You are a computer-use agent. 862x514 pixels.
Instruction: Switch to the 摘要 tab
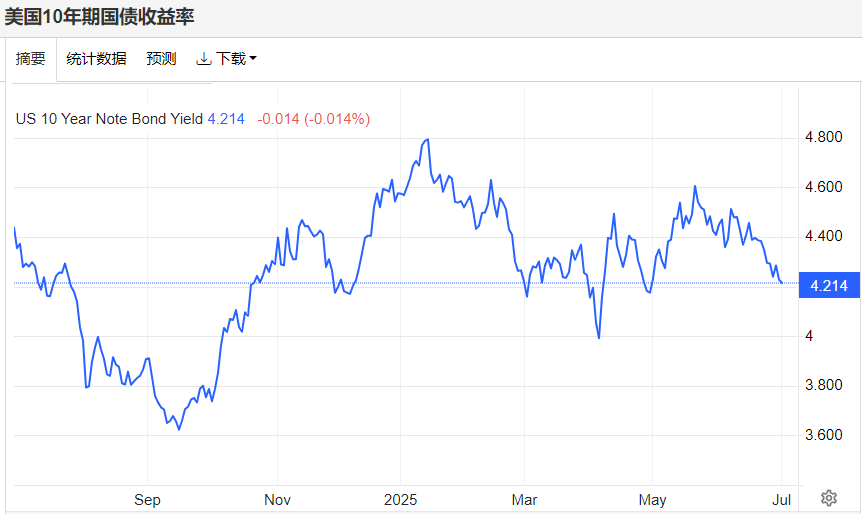coord(31,58)
